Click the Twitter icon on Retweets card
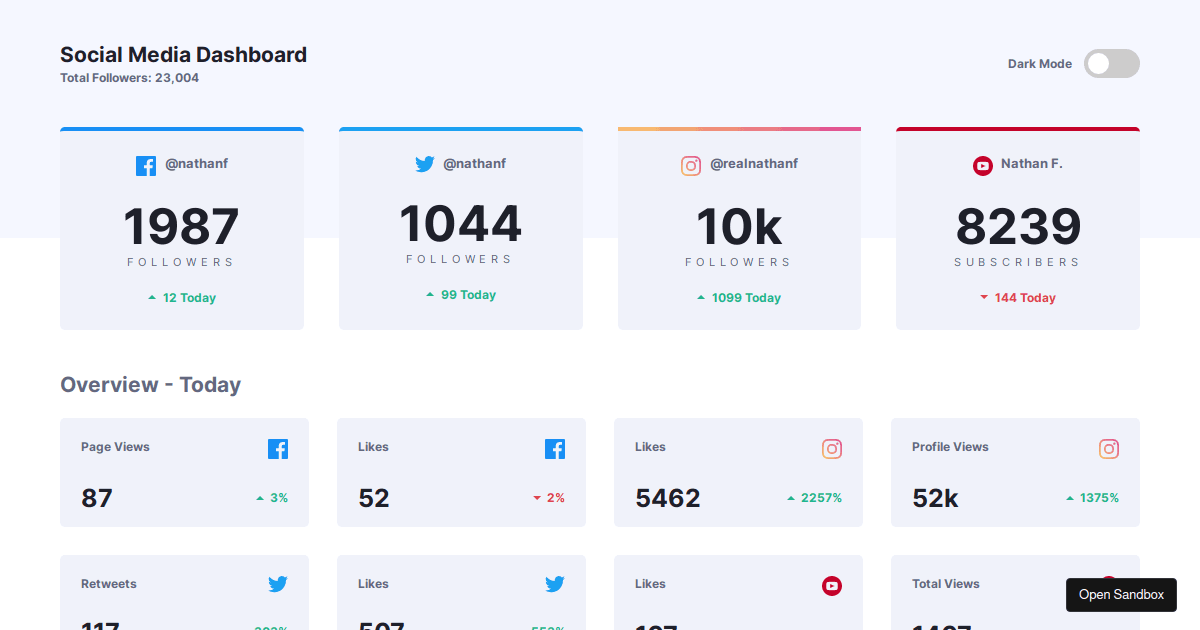 click(x=278, y=584)
